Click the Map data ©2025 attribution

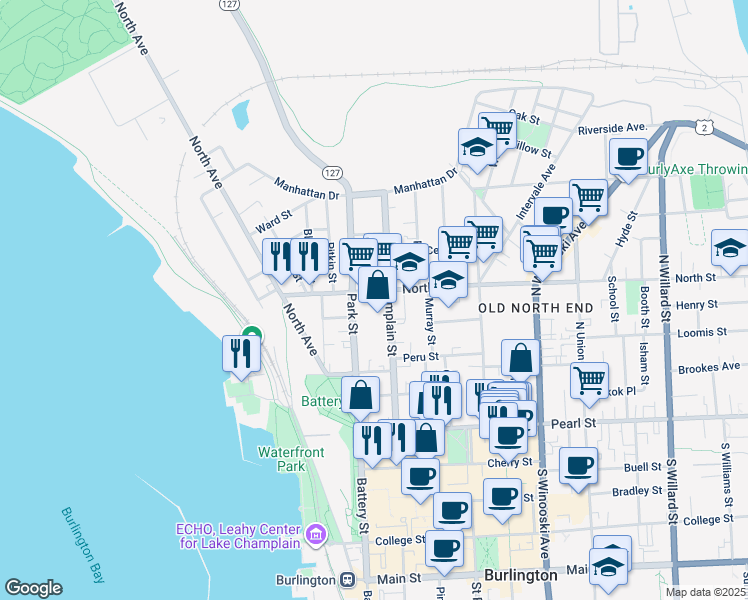tap(705, 592)
